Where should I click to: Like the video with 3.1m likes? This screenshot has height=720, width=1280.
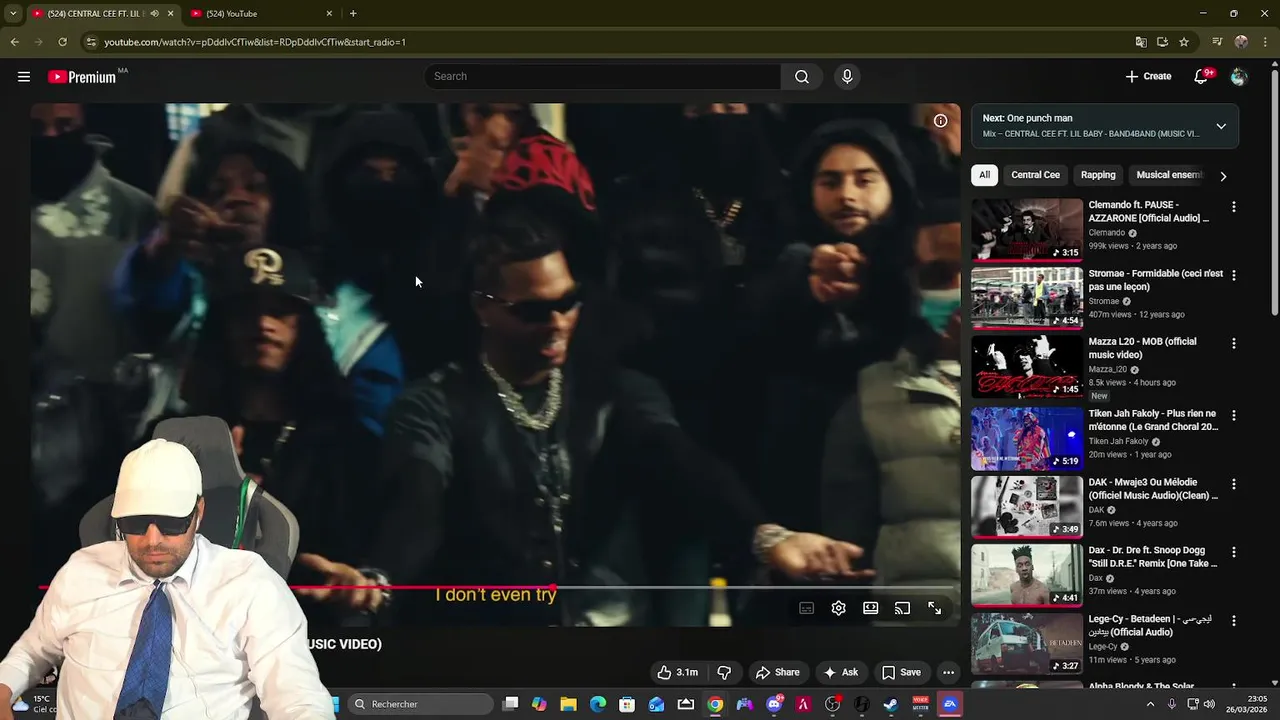(677, 672)
